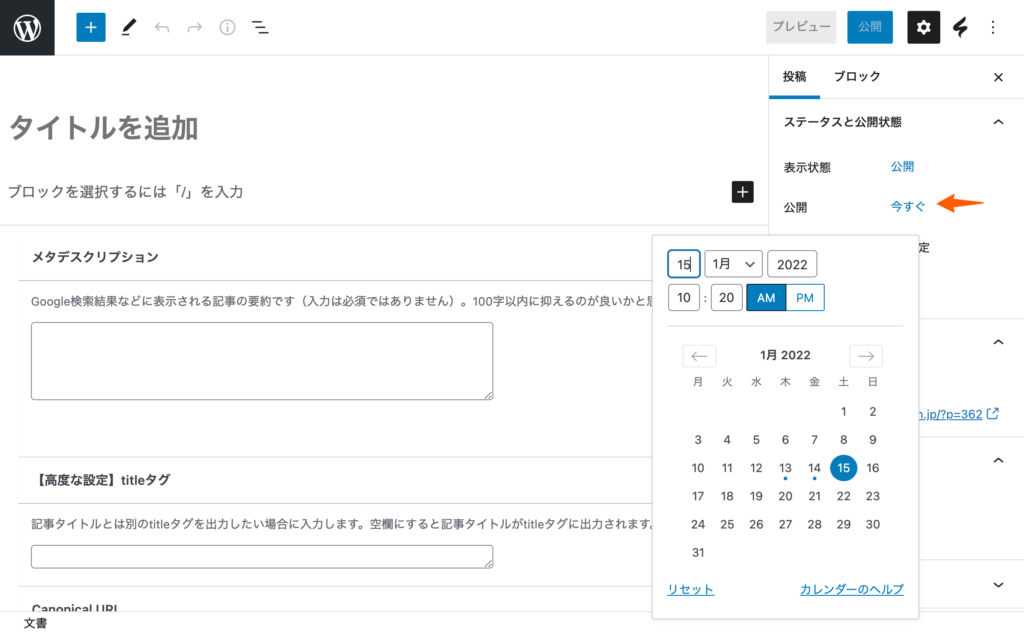Select AM time toggle
This screenshot has width=1024, height=634.
(x=766, y=298)
